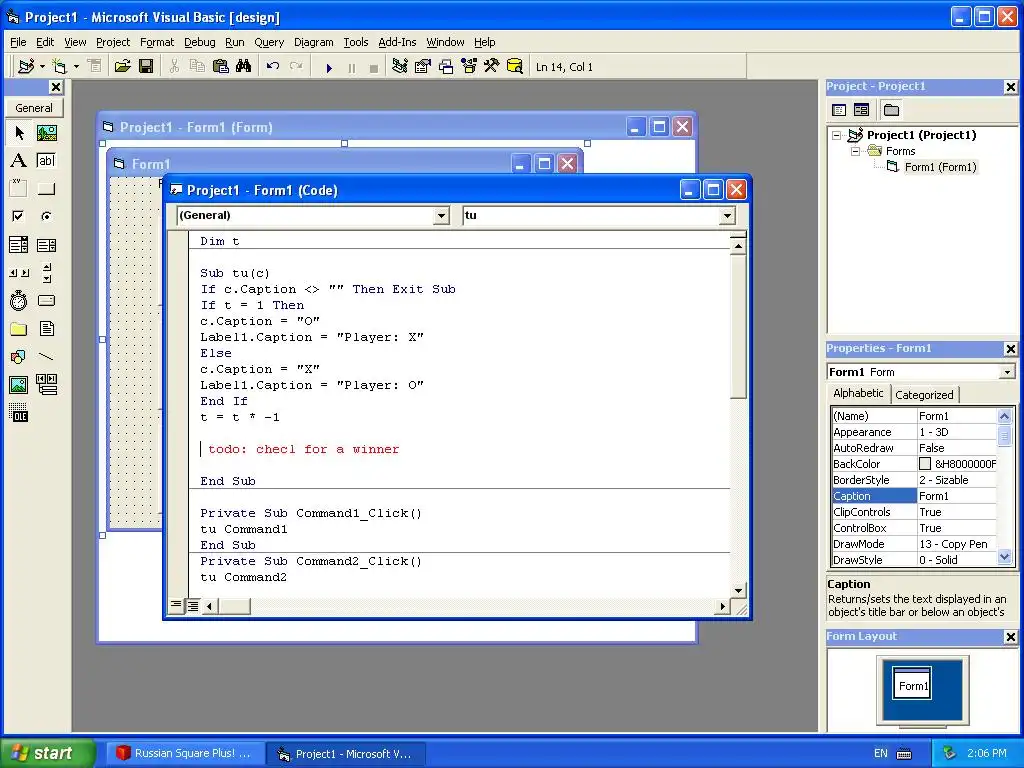Select the HScrollBar control tool
This screenshot has width=1024, height=768.
19,272
